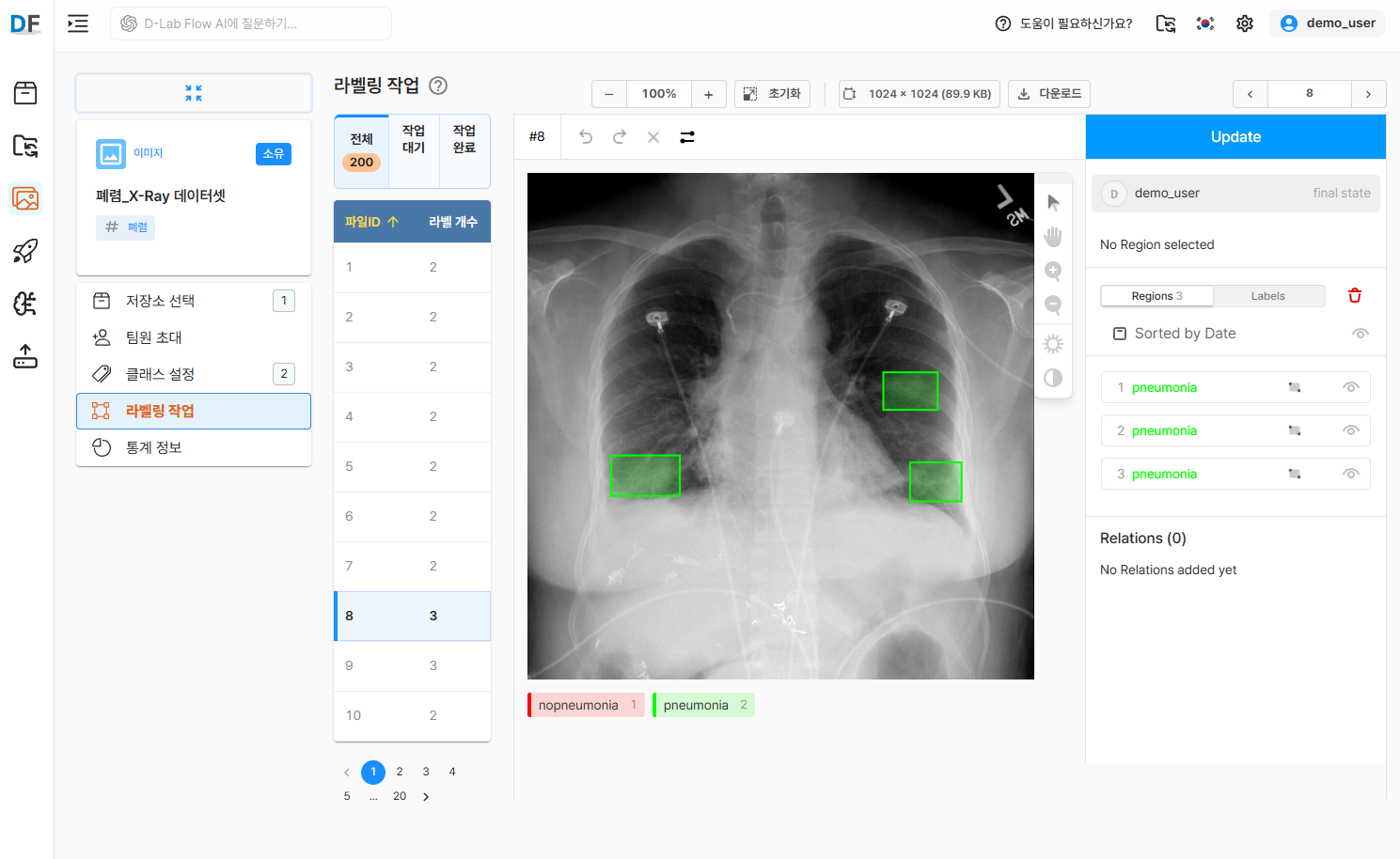1400x859 pixels.
Task: Collapse the left dataset panel
Action: pos(194,93)
